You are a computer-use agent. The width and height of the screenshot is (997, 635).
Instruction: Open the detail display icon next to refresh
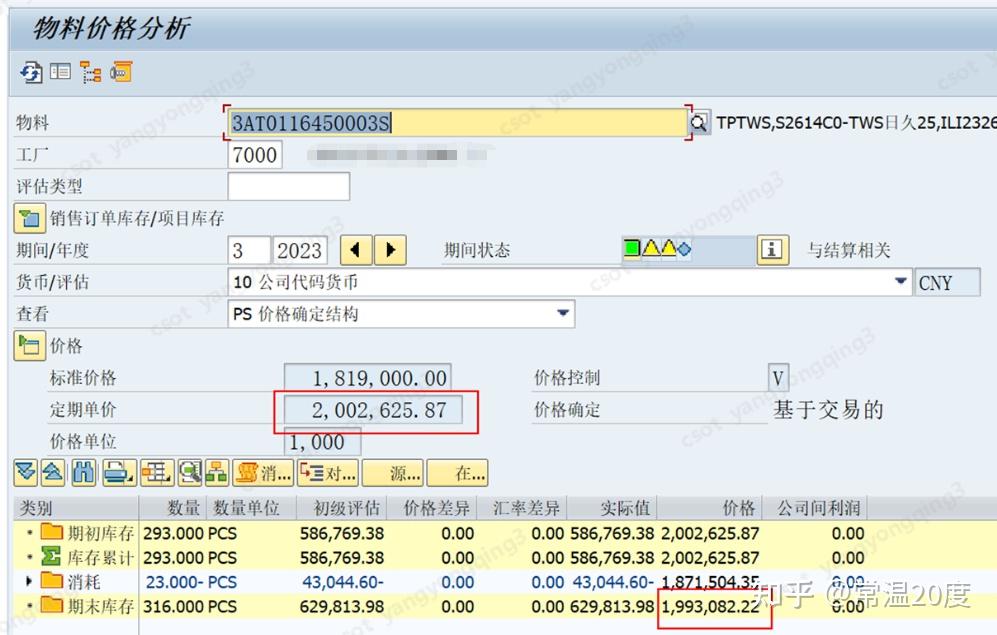62,72
